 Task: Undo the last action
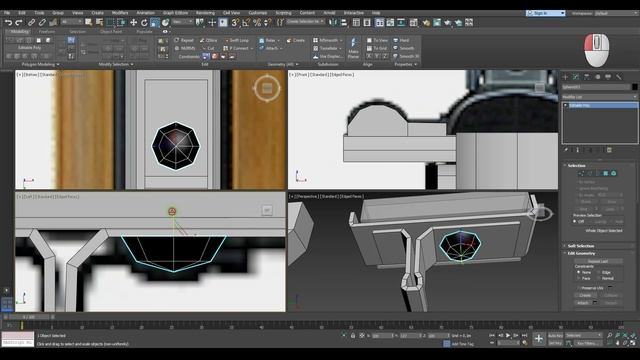pos(8,23)
